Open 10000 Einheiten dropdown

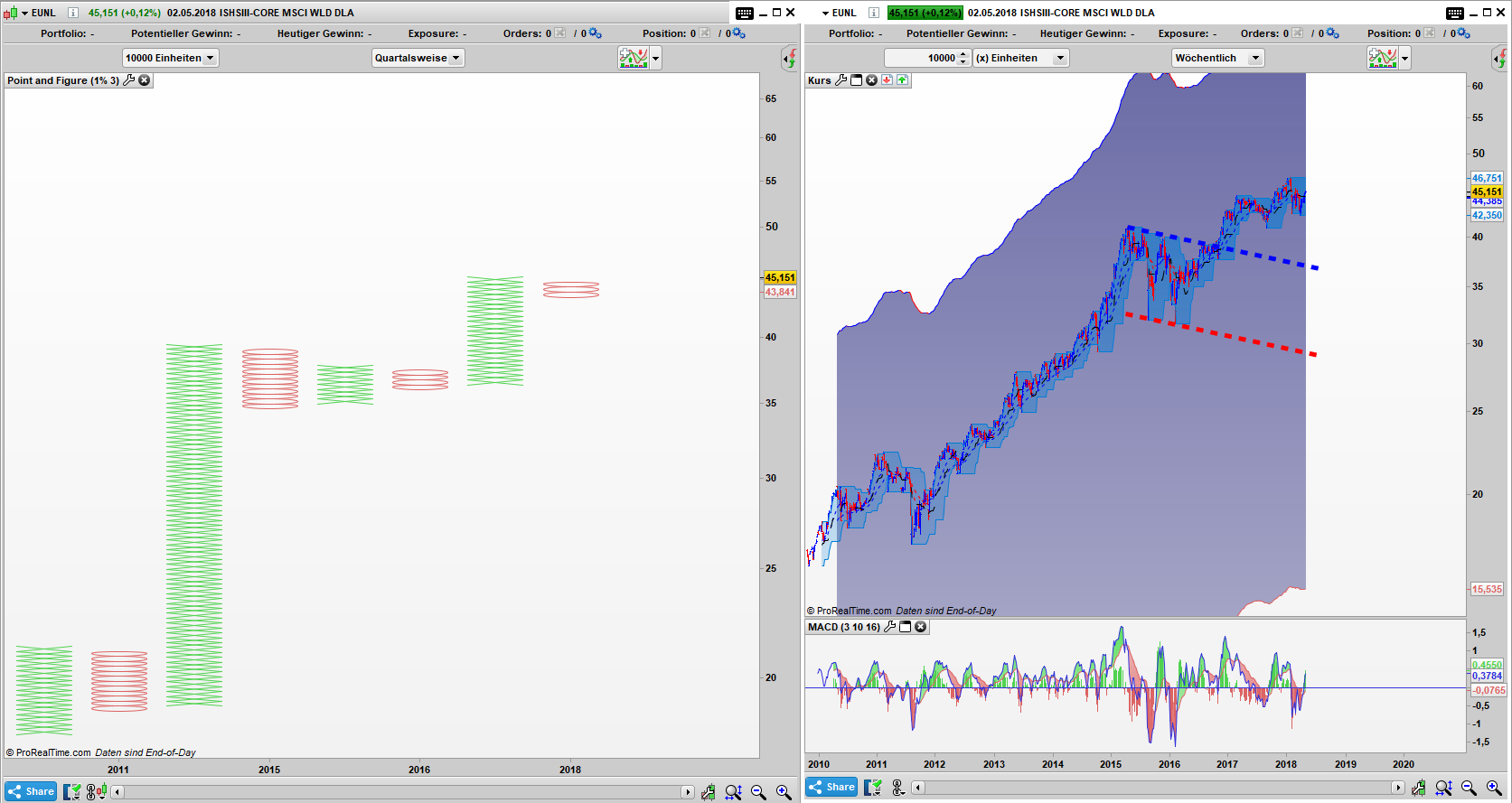tap(170, 58)
